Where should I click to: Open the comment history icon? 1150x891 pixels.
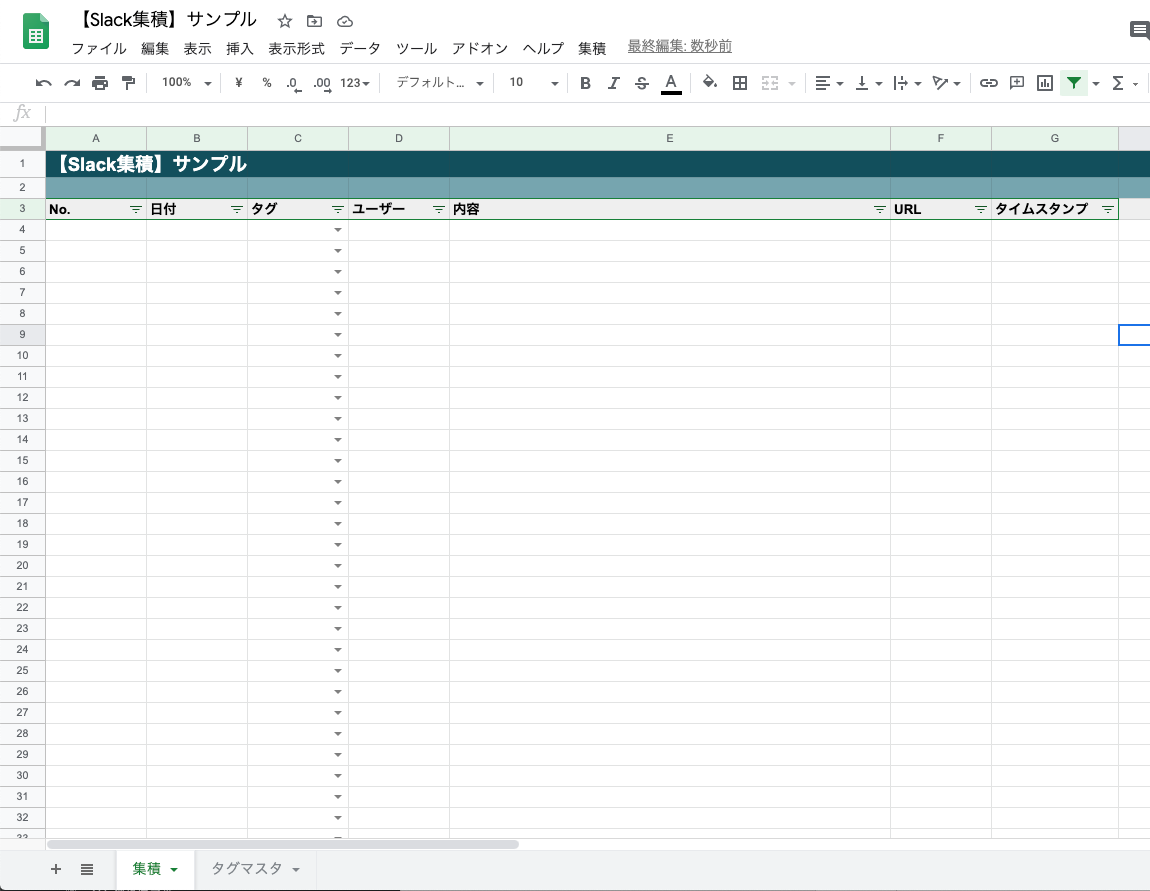pyautogui.click(x=1140, y=30)
